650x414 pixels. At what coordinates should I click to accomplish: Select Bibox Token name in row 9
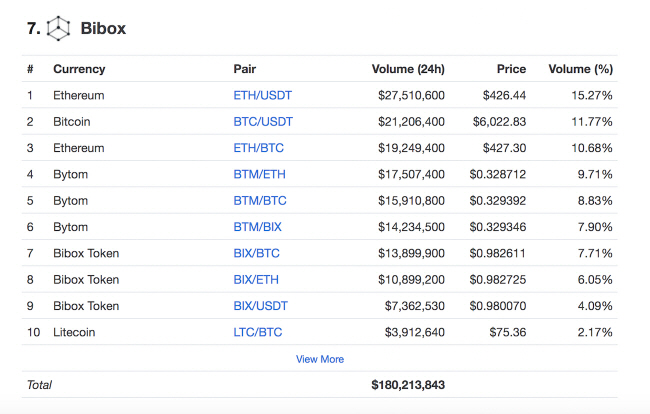86,306
